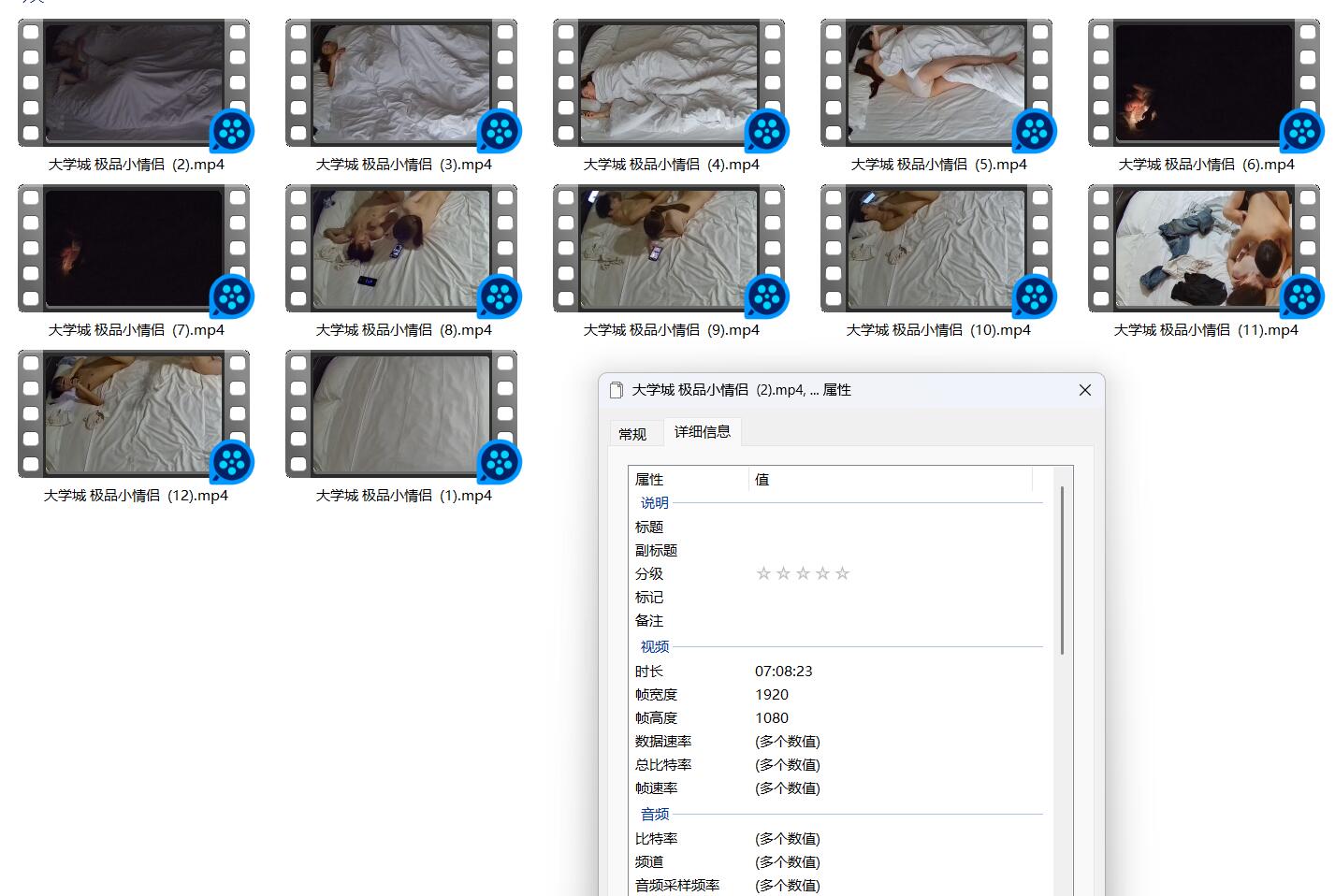Click the properties list vertical scrollbar
This screenshot has width=1335, height=896.
coord(1063,571)
